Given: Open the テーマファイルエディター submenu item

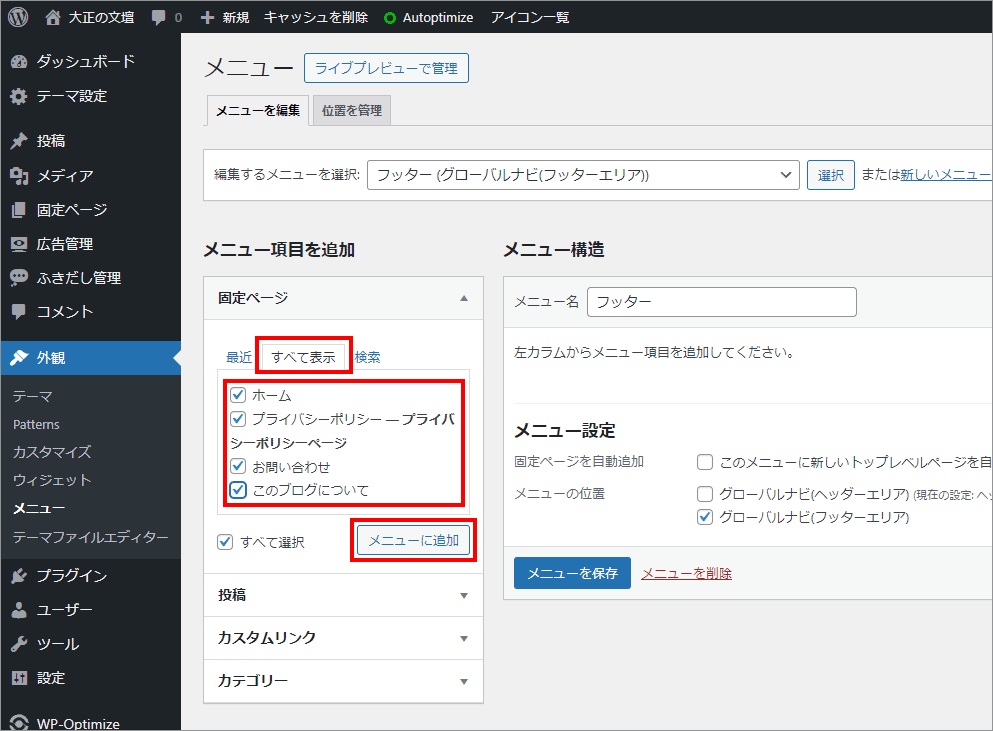Looking at the screenshot, I should tap(91, 537).
